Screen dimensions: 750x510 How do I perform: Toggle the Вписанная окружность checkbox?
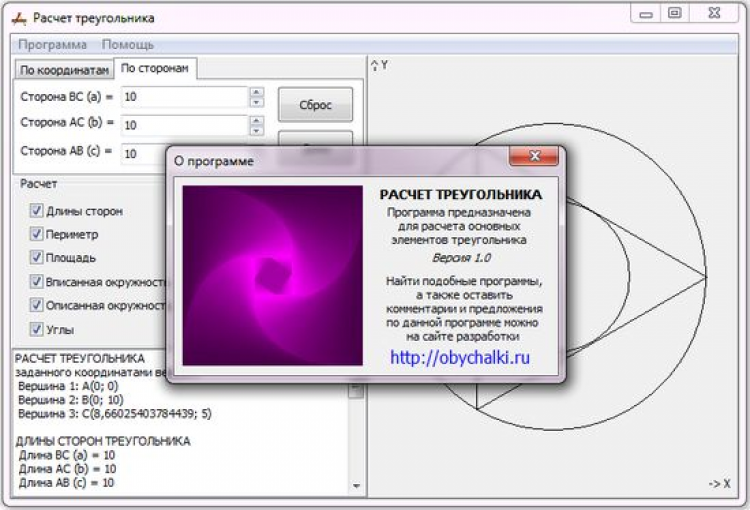coord(36,281)
